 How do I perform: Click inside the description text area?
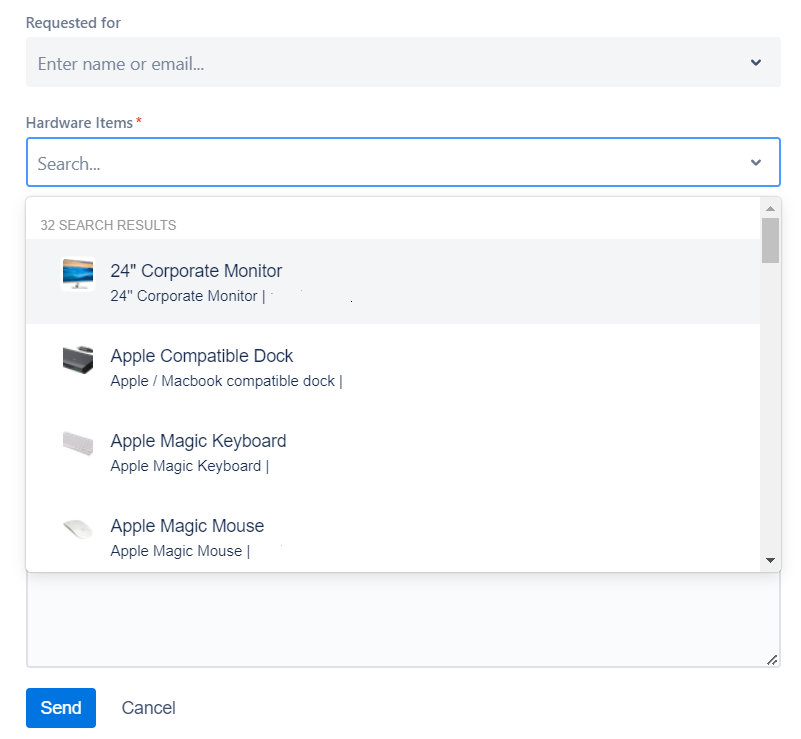tap(403, 619)
